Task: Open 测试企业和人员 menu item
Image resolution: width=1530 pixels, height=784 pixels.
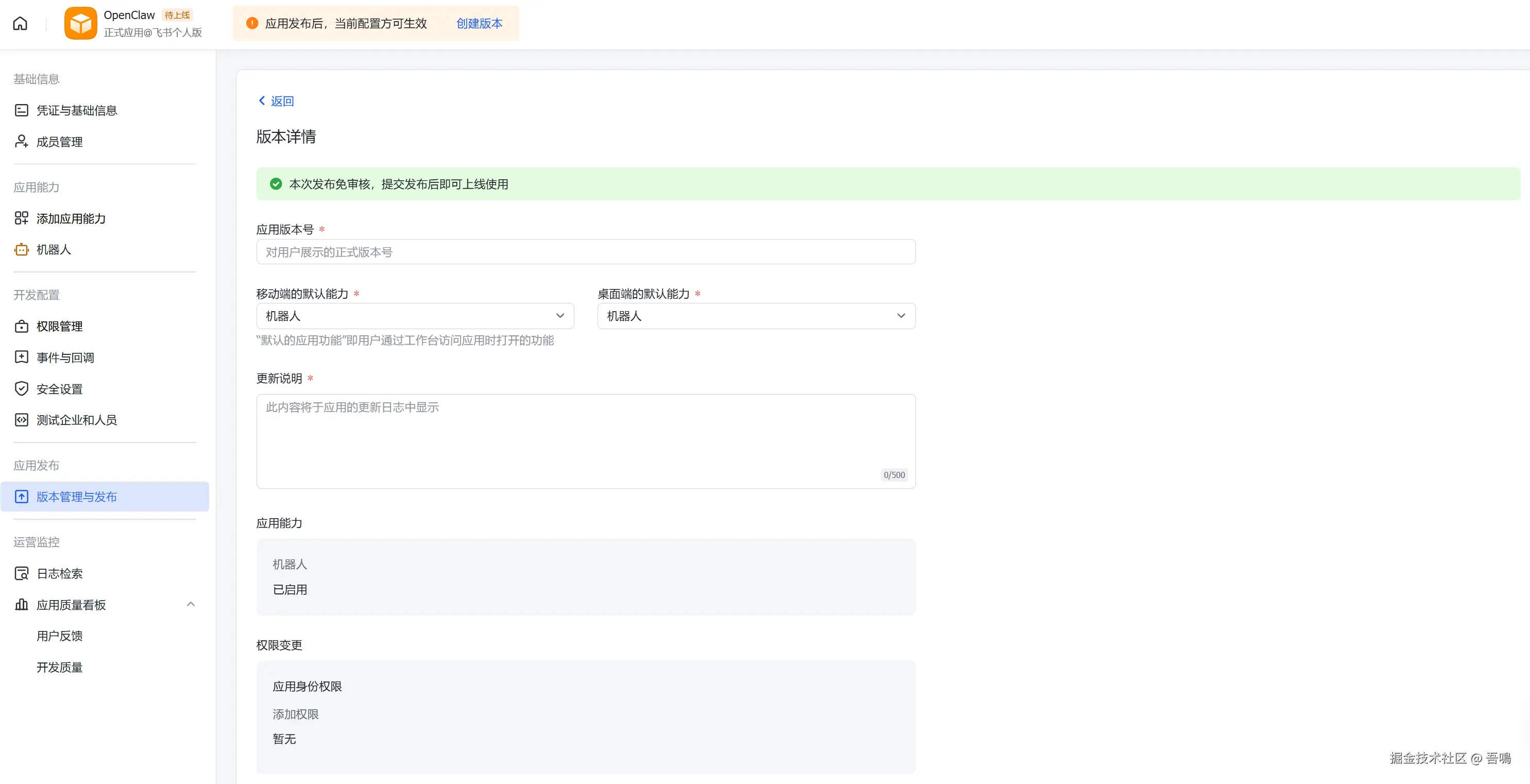Action: [77, 420]
